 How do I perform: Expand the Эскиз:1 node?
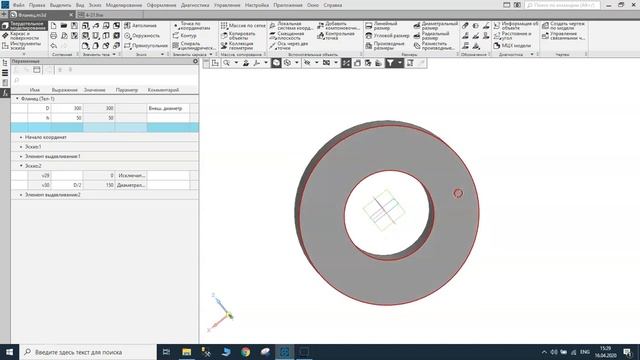(x=21, y=147)
